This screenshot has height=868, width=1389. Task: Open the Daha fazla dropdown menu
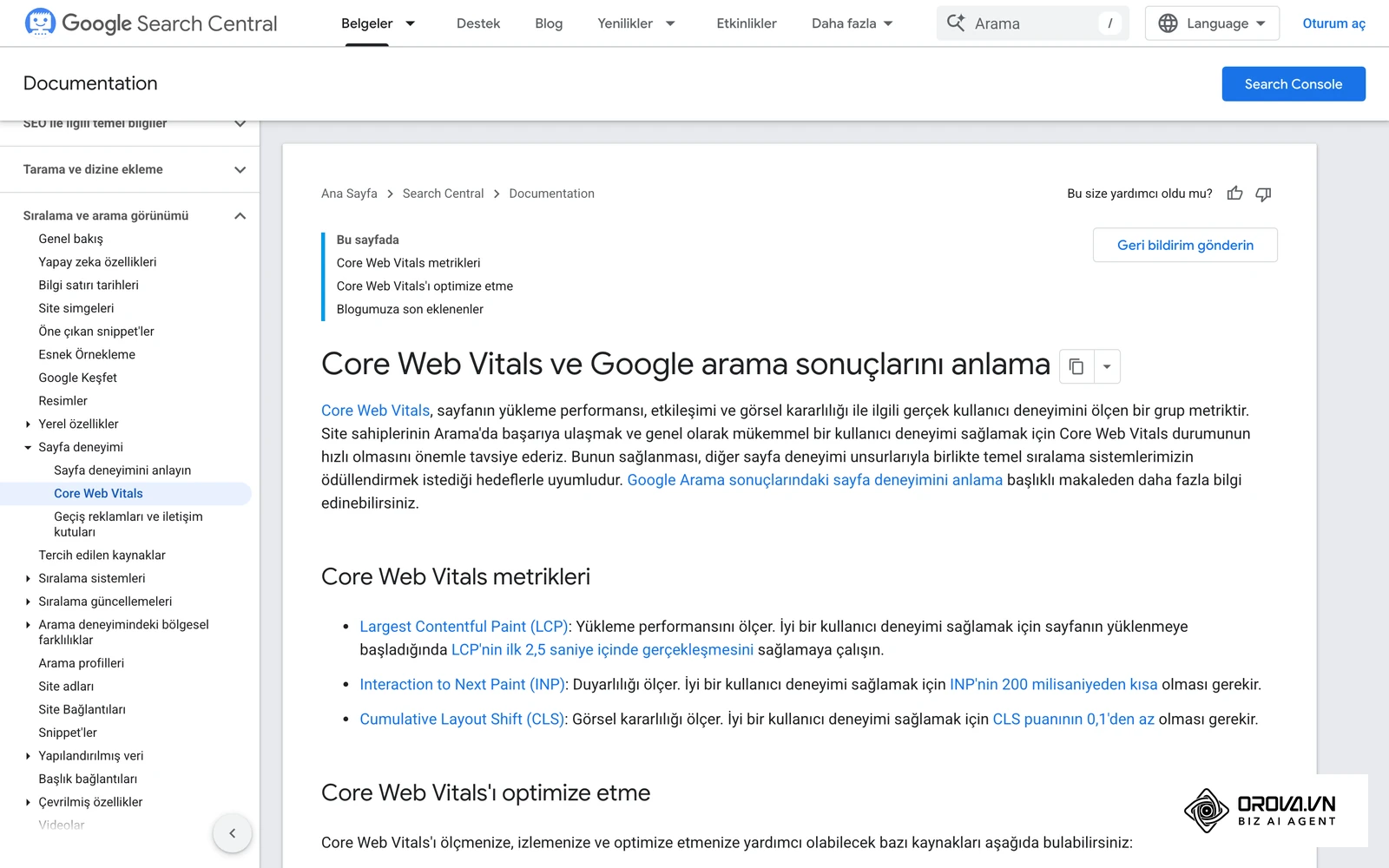[852, 23]
